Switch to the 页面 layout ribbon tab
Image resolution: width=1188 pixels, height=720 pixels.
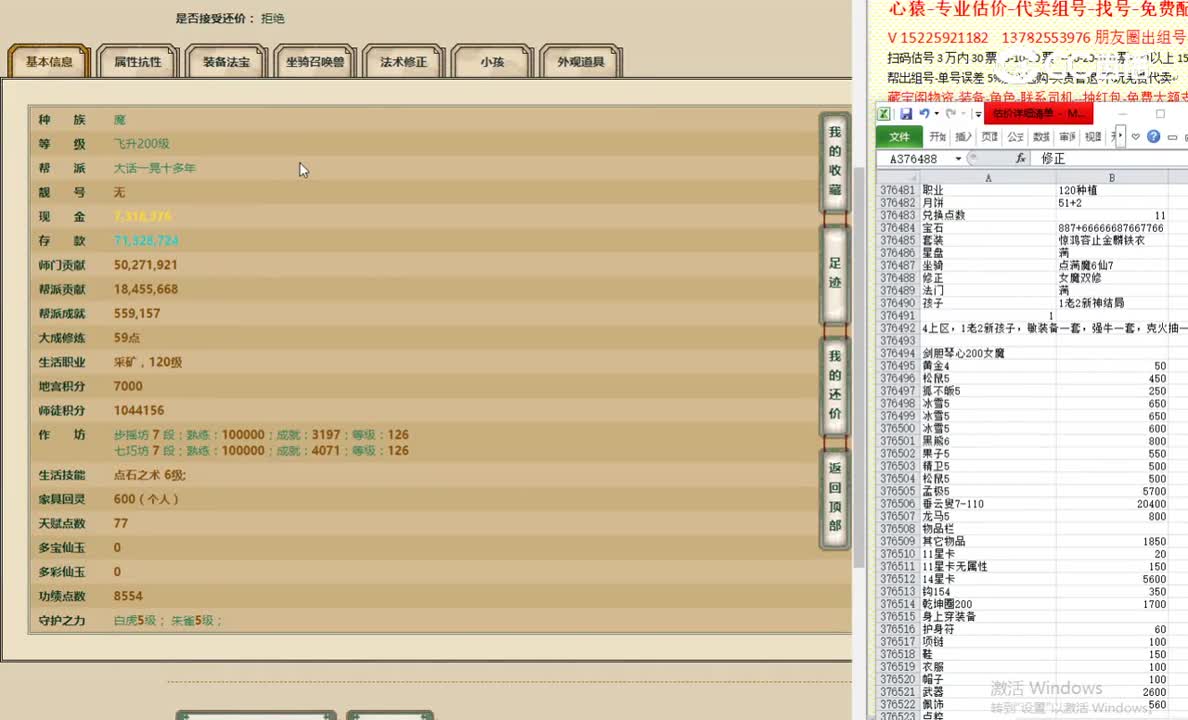989,137
